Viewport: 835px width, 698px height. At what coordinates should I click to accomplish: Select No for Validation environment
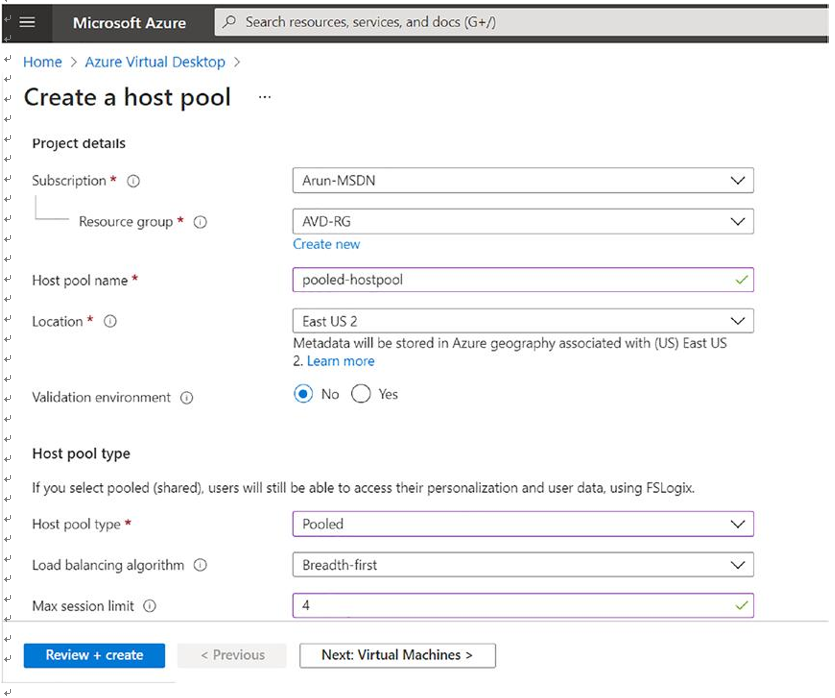tap(303, 394)
